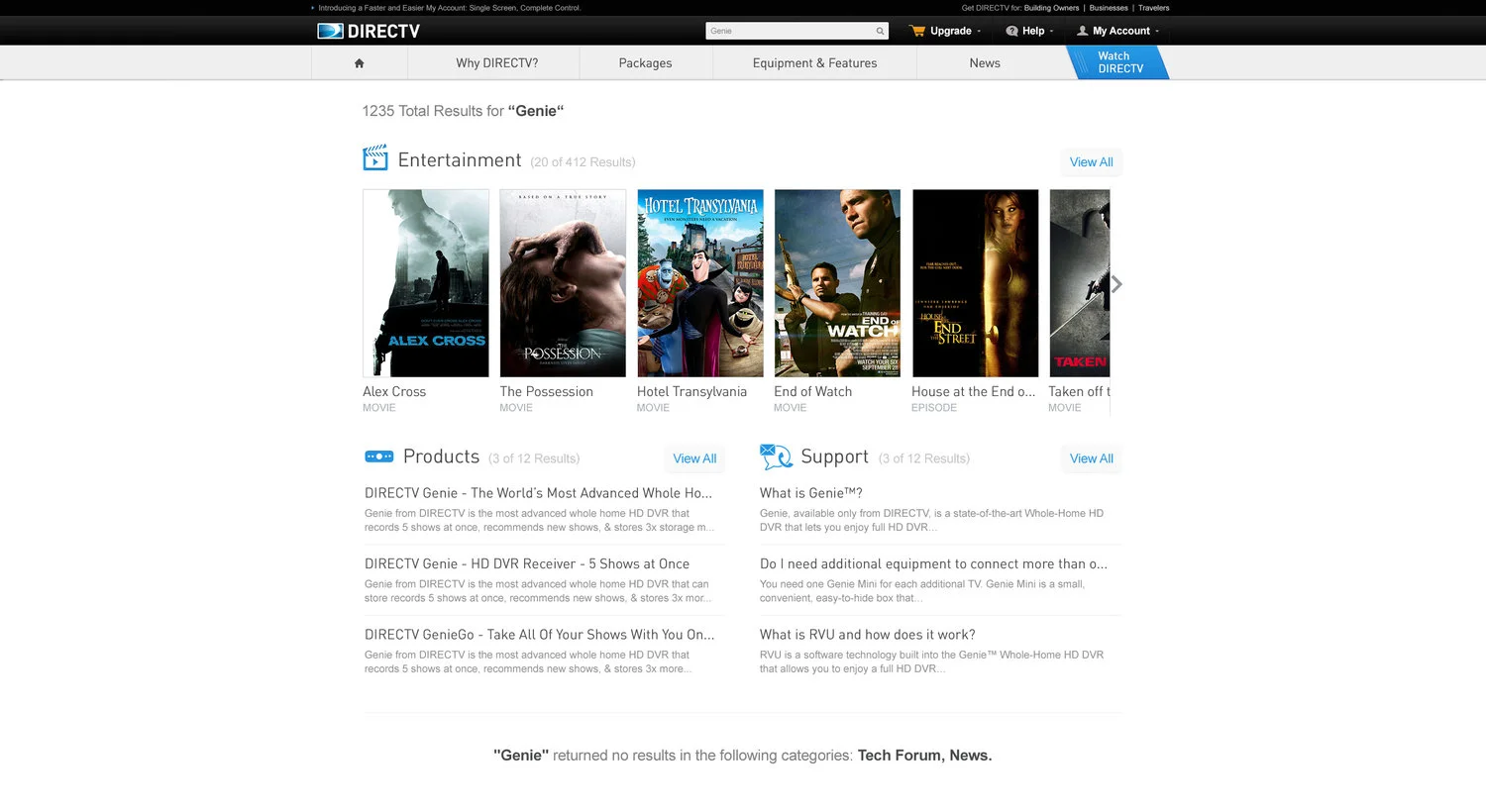Click House at the End o... title

coord(974,392)
